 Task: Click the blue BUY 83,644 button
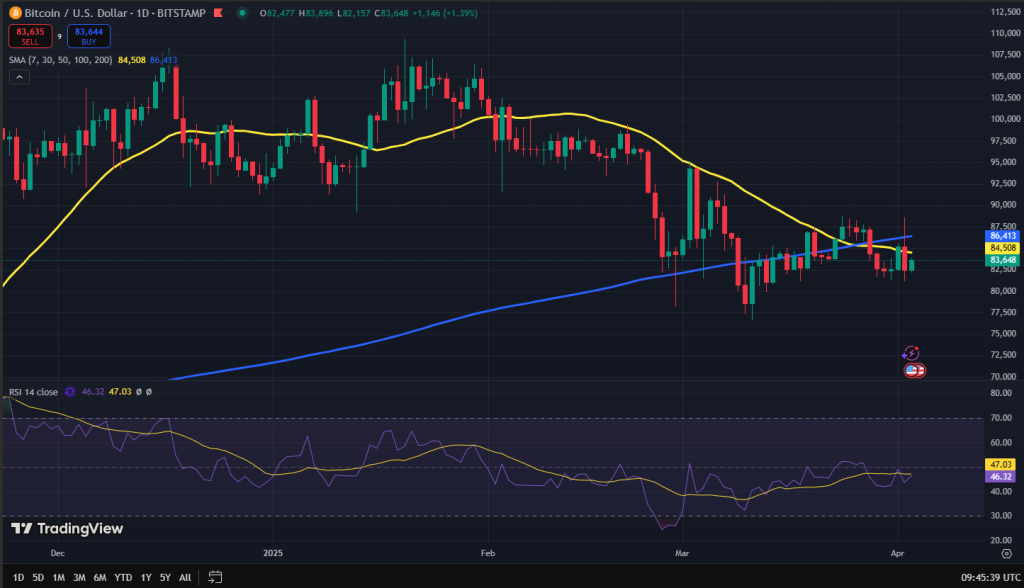click(x=89, y=36)
